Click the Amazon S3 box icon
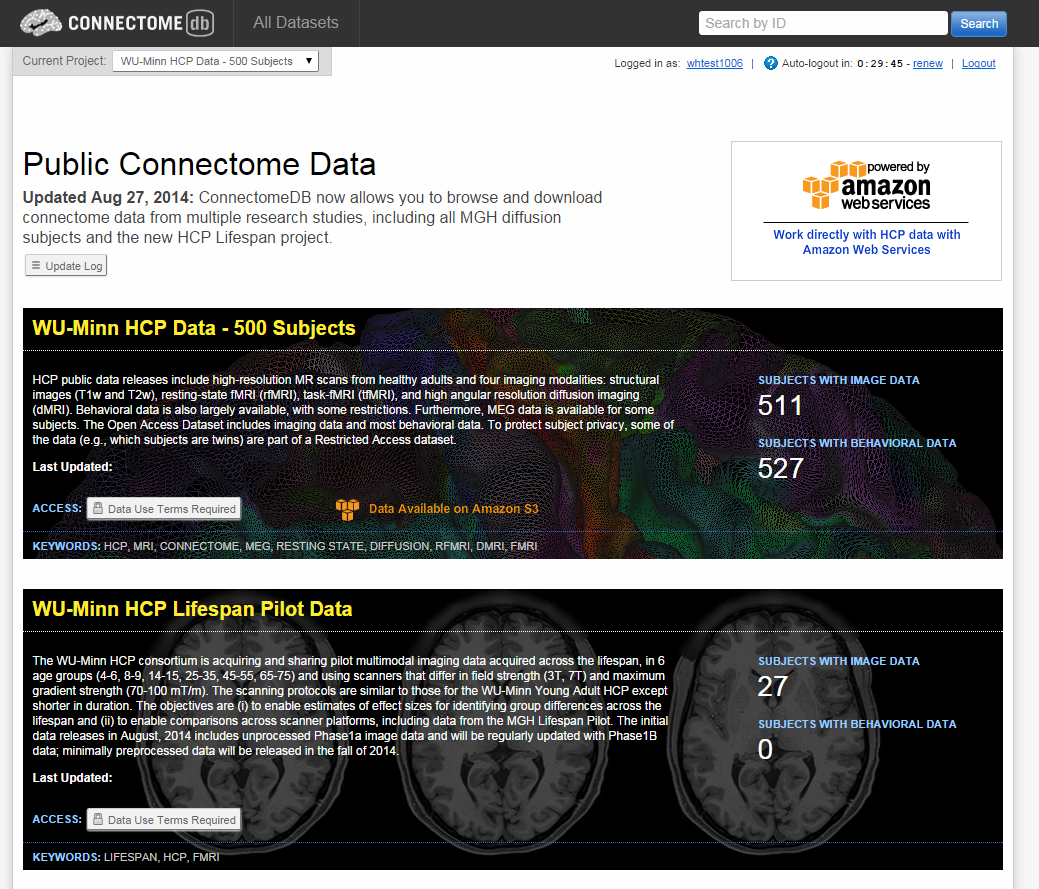The width and height of the screenshot is (1039, 889). point(347,509)
